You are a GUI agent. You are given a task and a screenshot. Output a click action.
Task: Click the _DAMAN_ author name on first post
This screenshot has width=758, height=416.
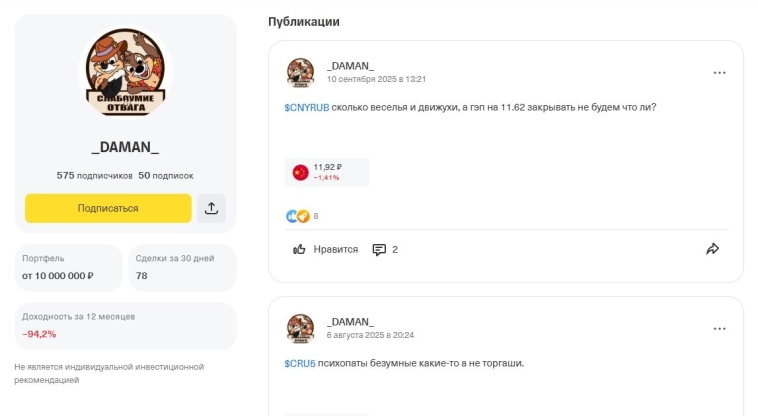(350, 66)
